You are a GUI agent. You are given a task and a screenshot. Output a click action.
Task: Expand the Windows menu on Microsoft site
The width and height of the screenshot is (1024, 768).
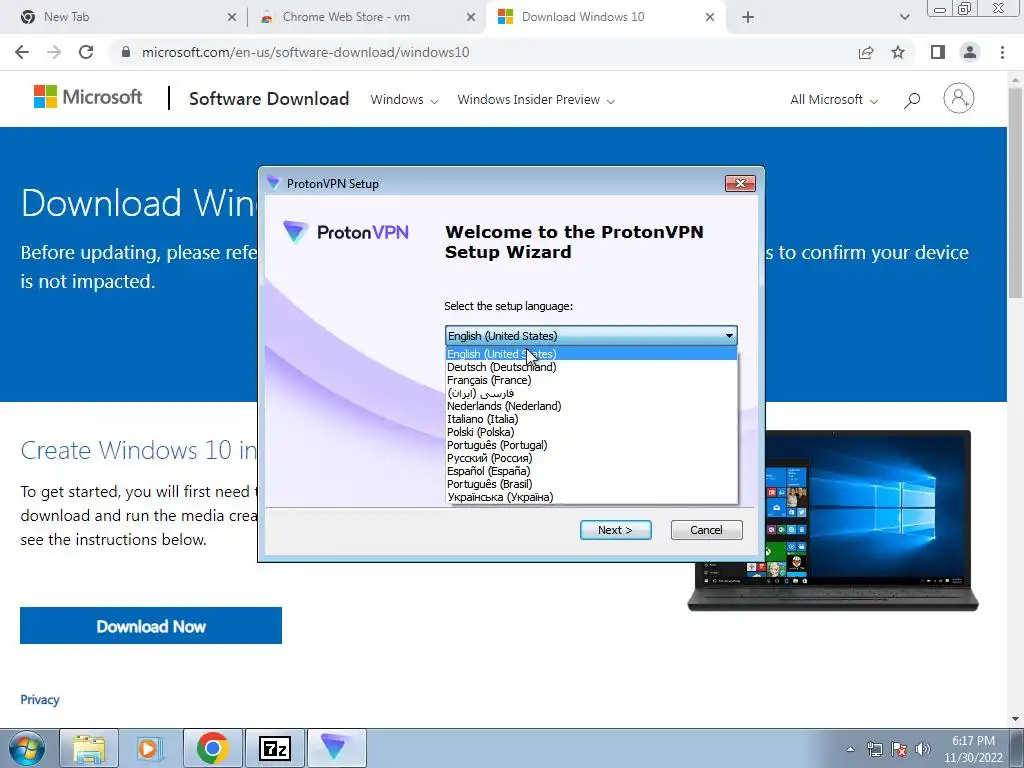tap(404, 99)
